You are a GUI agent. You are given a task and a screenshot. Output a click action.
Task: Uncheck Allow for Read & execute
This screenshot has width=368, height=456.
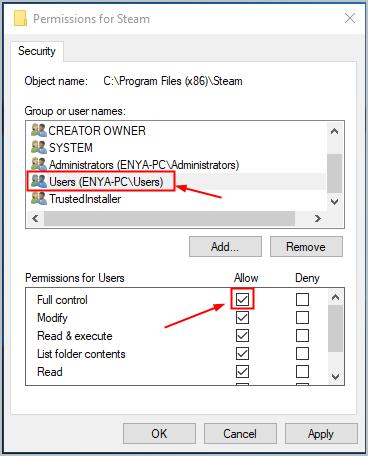click(242, 335)
